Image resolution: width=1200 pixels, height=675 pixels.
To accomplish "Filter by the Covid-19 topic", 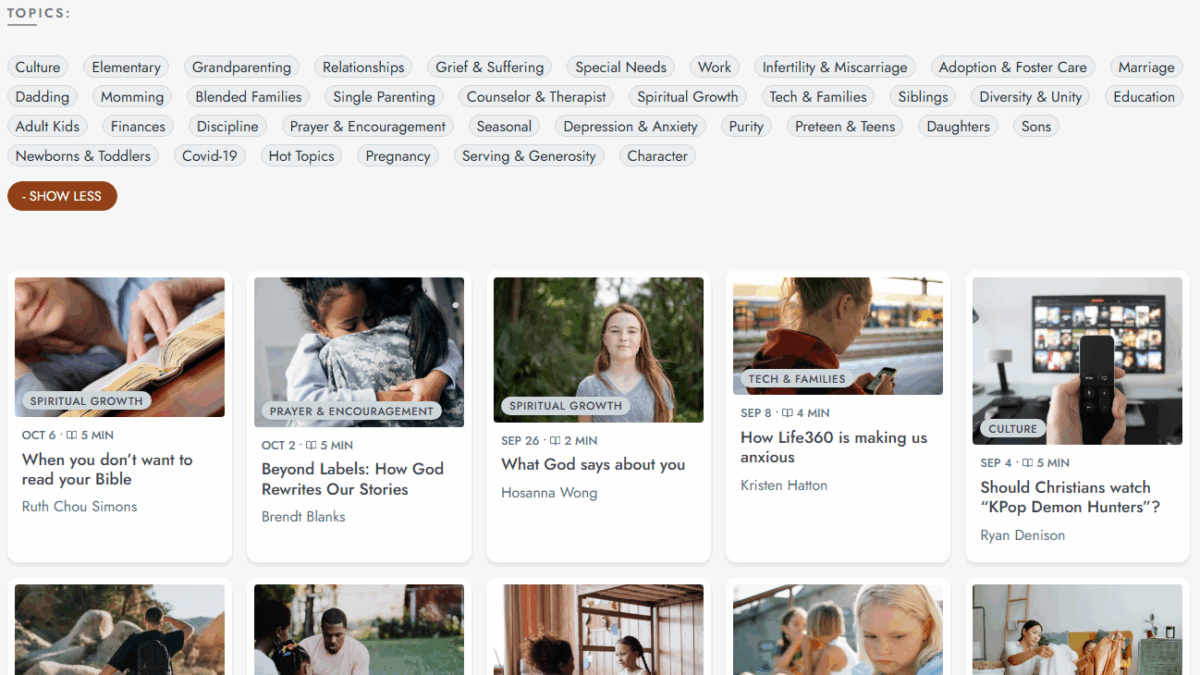I will (x=209, y=156).
